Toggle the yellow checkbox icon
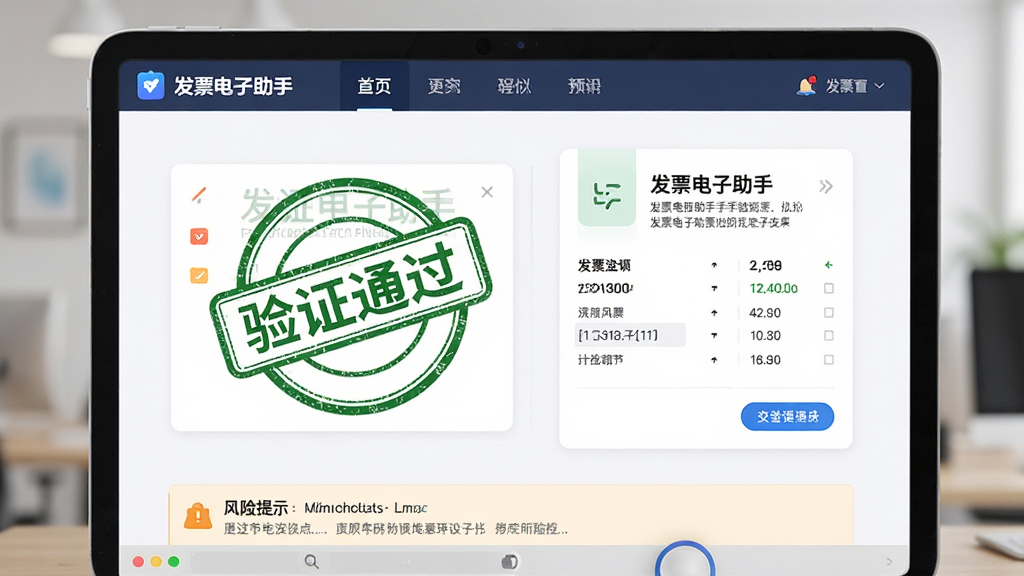Viewport: 1024px width, 576px height. 199,275
